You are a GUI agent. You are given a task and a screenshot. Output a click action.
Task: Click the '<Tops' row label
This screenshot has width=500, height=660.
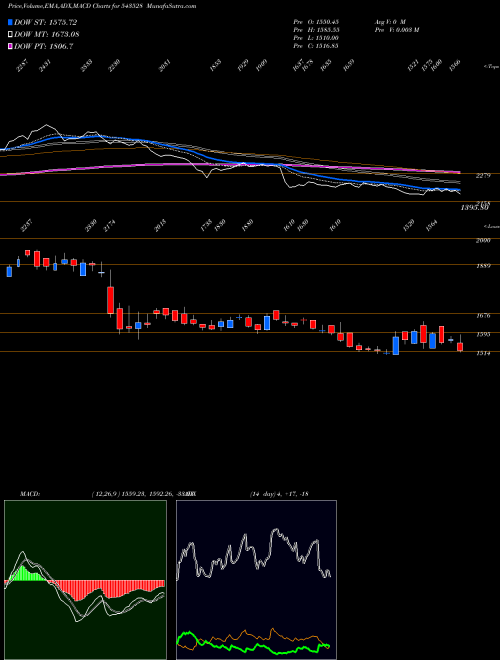tap(490, 67)
